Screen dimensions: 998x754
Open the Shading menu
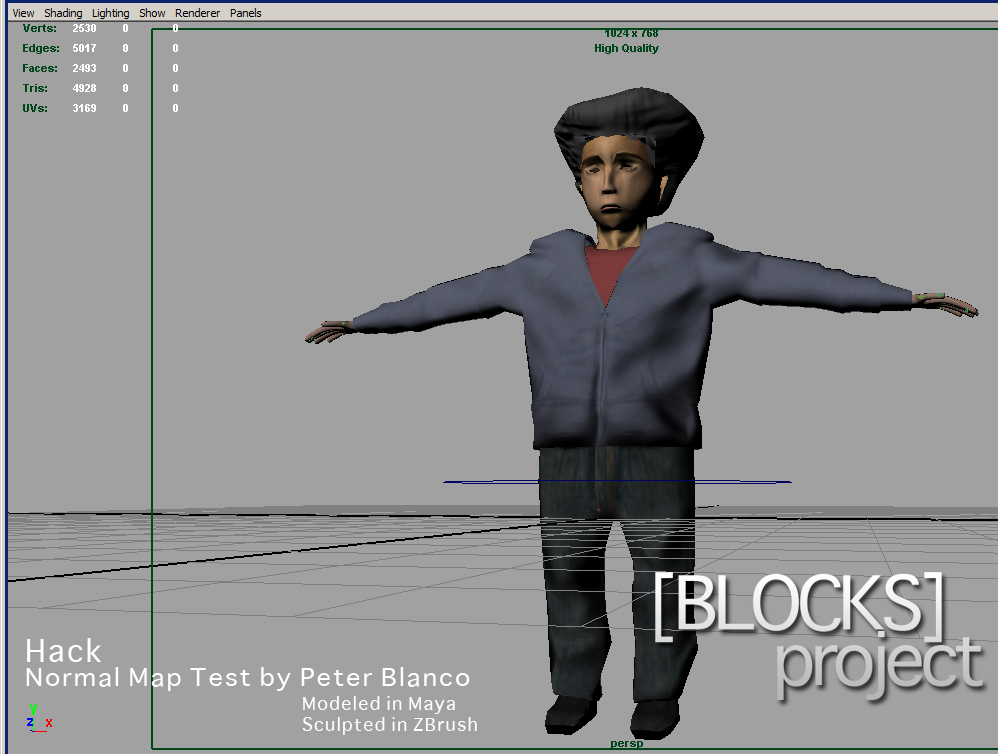pos(63,13)
